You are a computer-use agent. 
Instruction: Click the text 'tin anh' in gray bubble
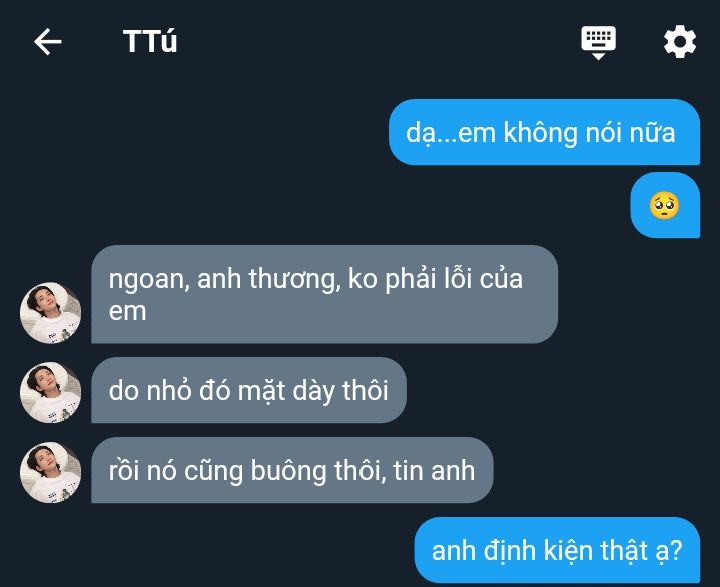434,470
